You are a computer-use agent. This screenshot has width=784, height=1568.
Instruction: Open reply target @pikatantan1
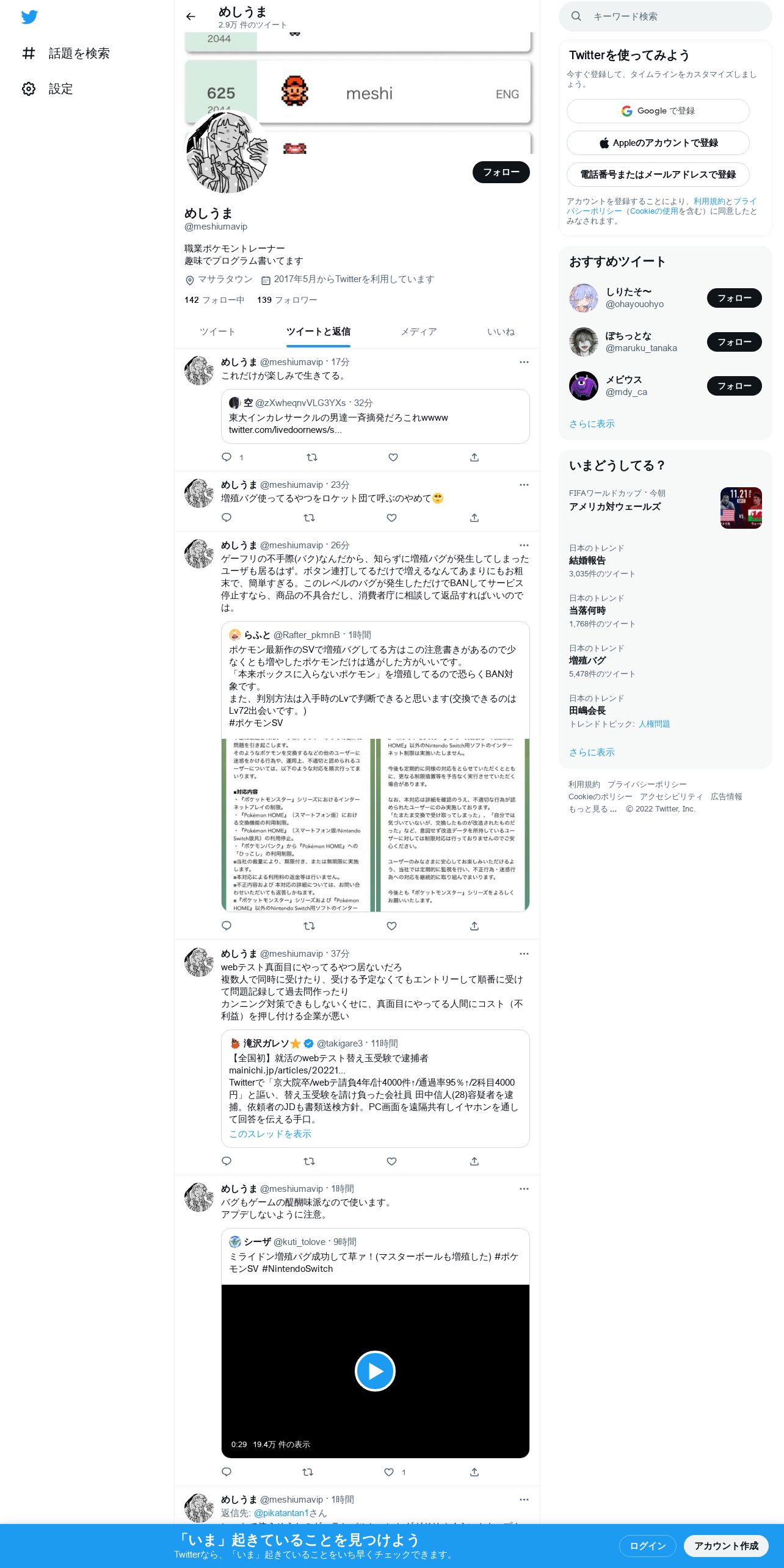pyautogui.click(x=281, y=1513)
